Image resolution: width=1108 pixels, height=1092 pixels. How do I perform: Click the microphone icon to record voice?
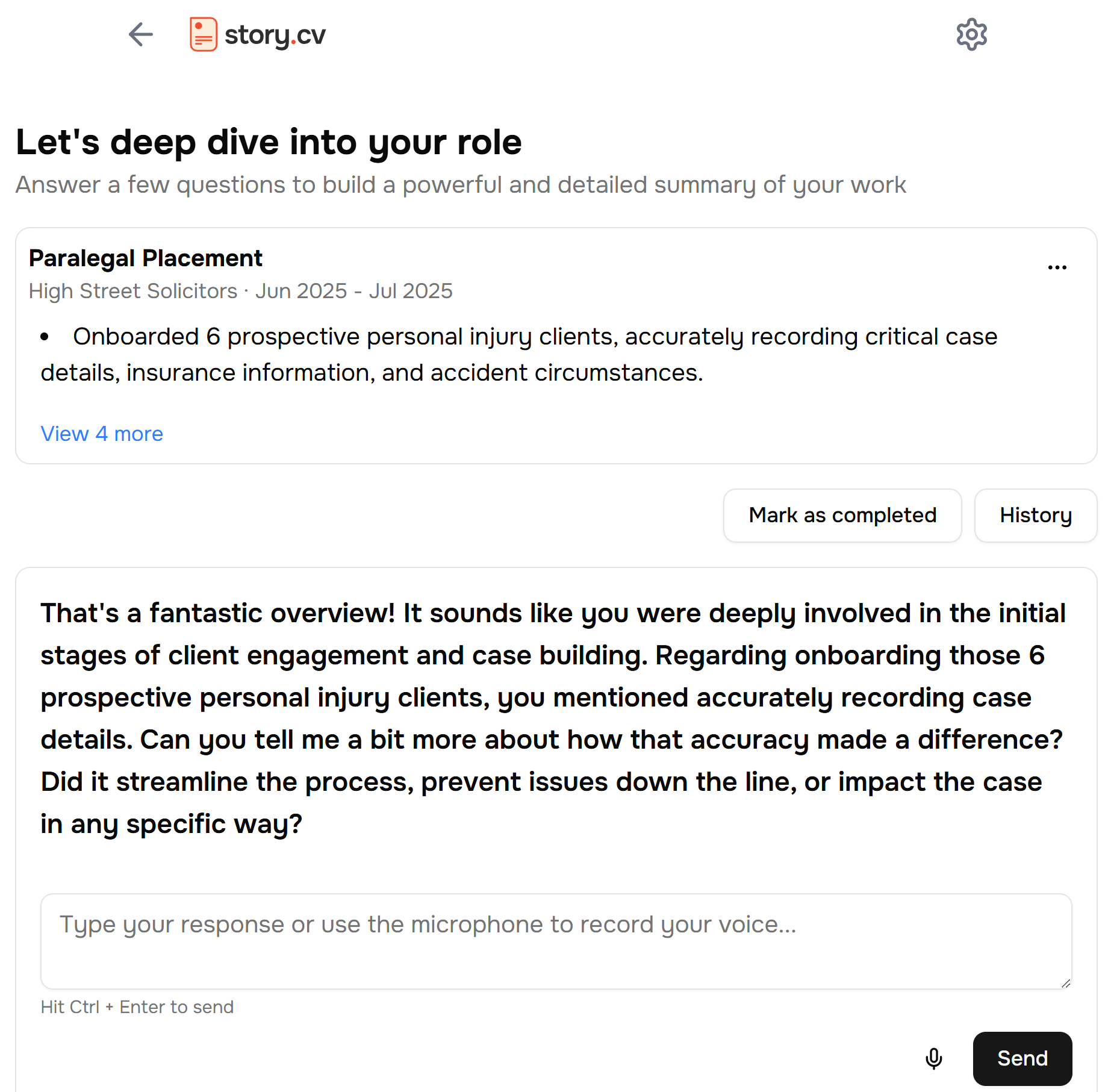[934, 1058]
